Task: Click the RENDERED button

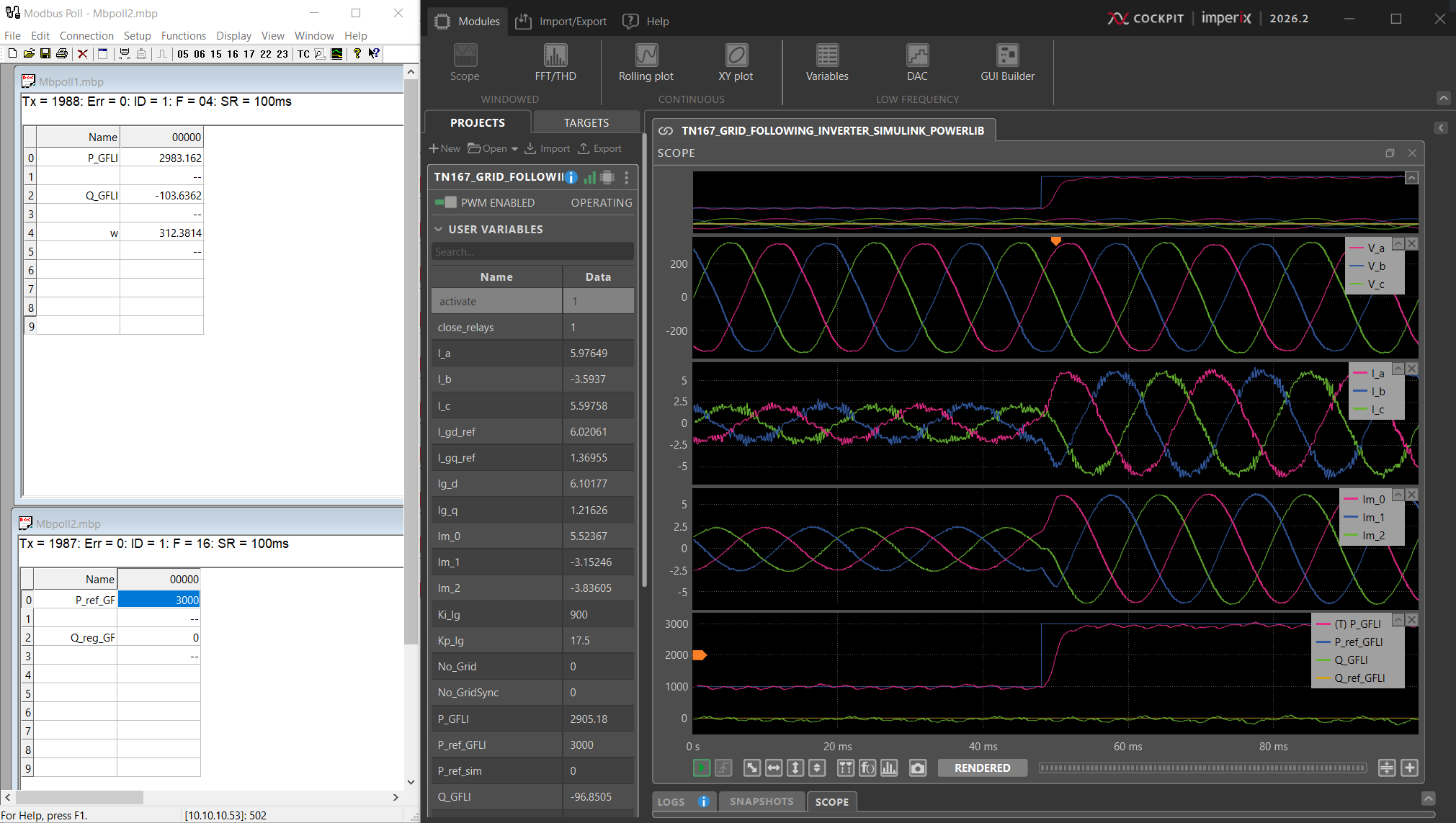Action: pyautogui.click(x=982, y=768)
